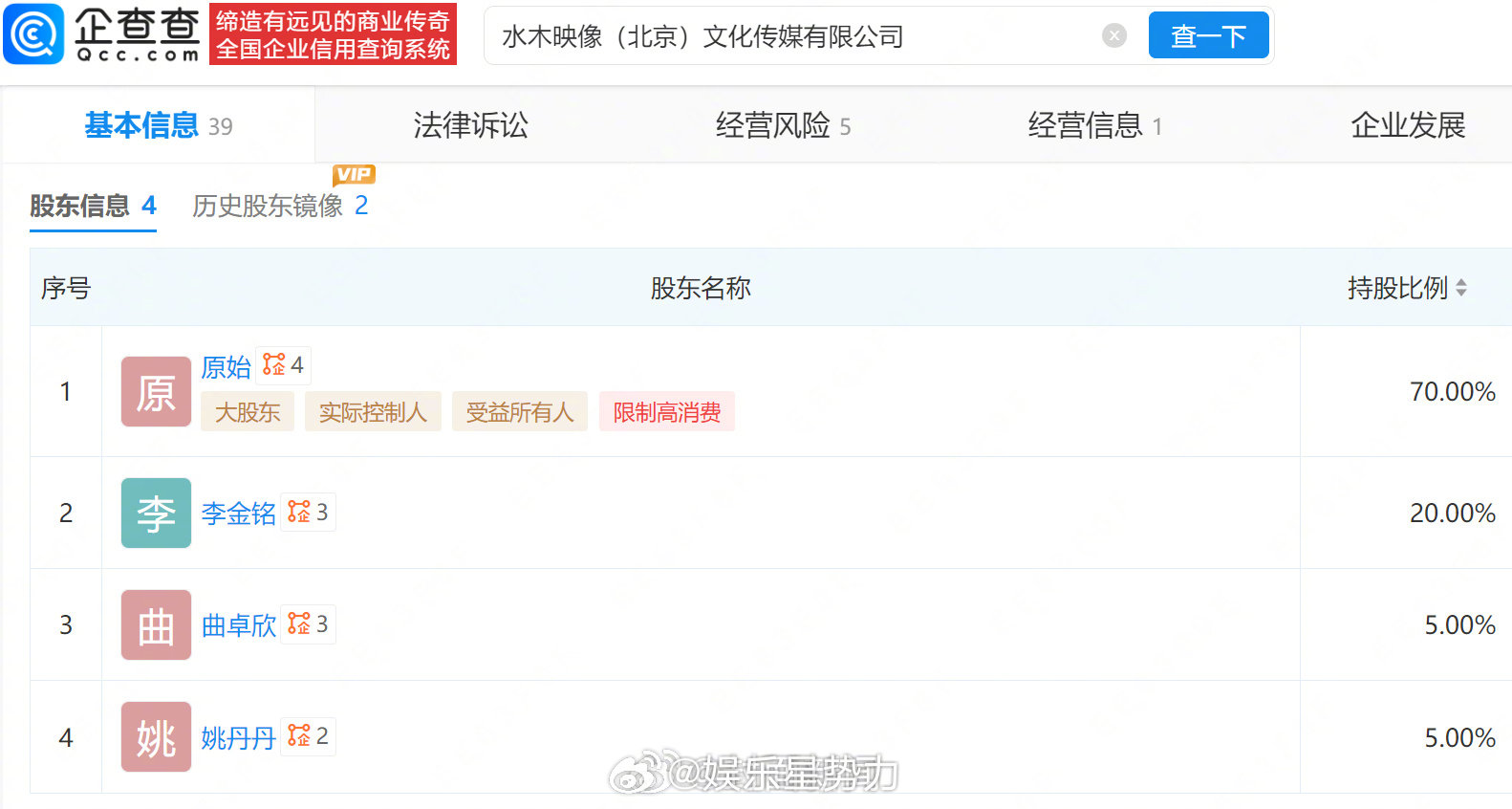Click the 查一下 search button
The width and height of the screenshot is (1512, 809).
[1208, 35]
